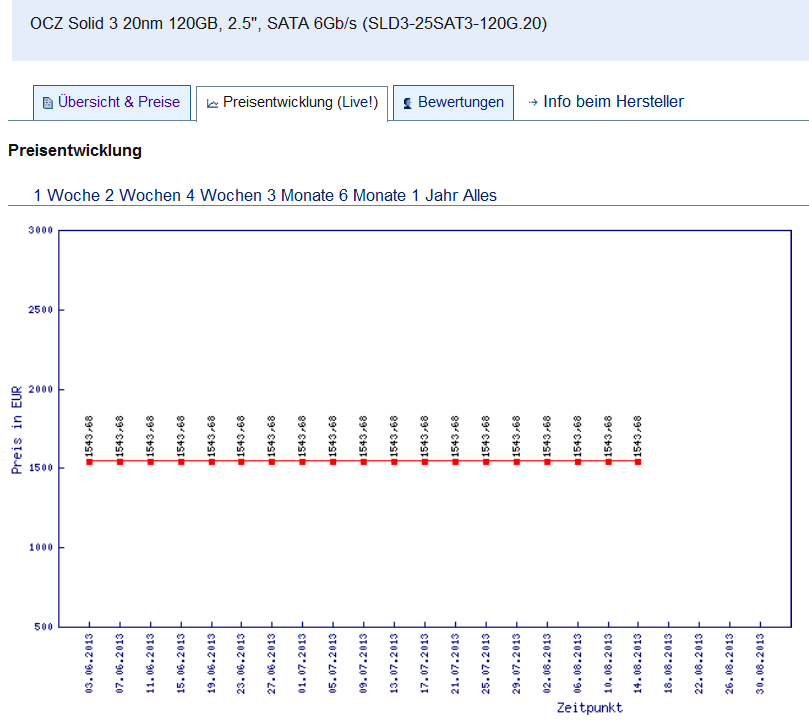Click the 18.08.2013 date label
The height and width of the screenshot is (726, 809).
coord(669,664)
